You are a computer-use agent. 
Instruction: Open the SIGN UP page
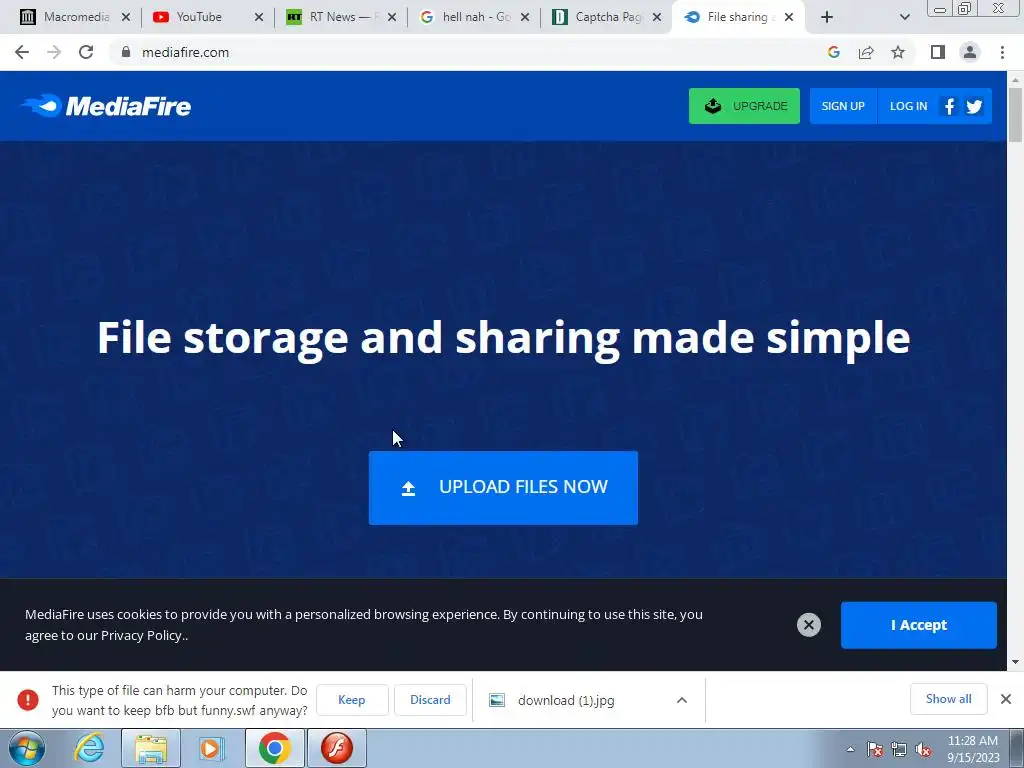tap(842, 106)
